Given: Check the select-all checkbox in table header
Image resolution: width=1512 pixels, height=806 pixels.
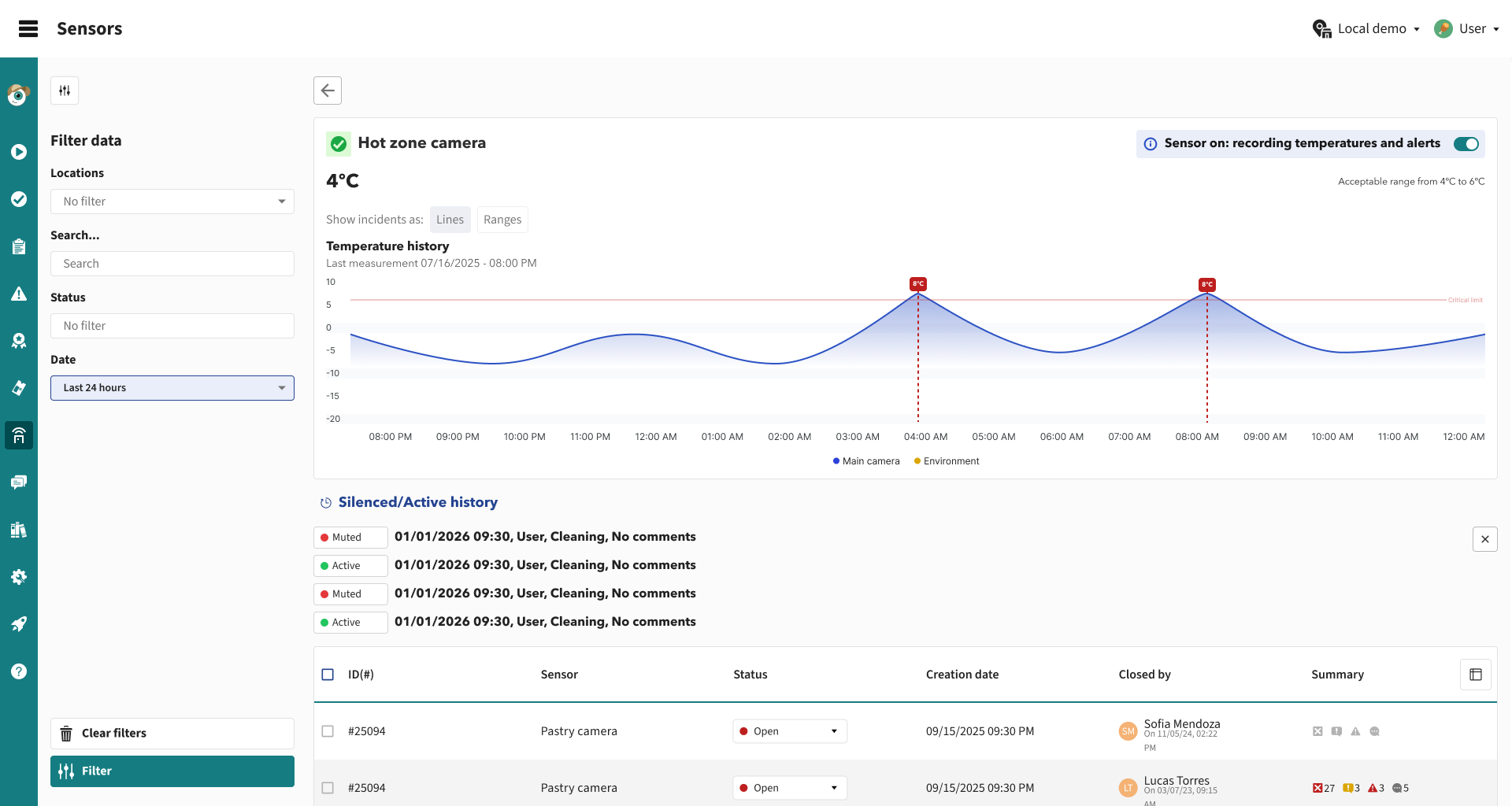Looking at the screenshot, I should (x=328, y=675).
